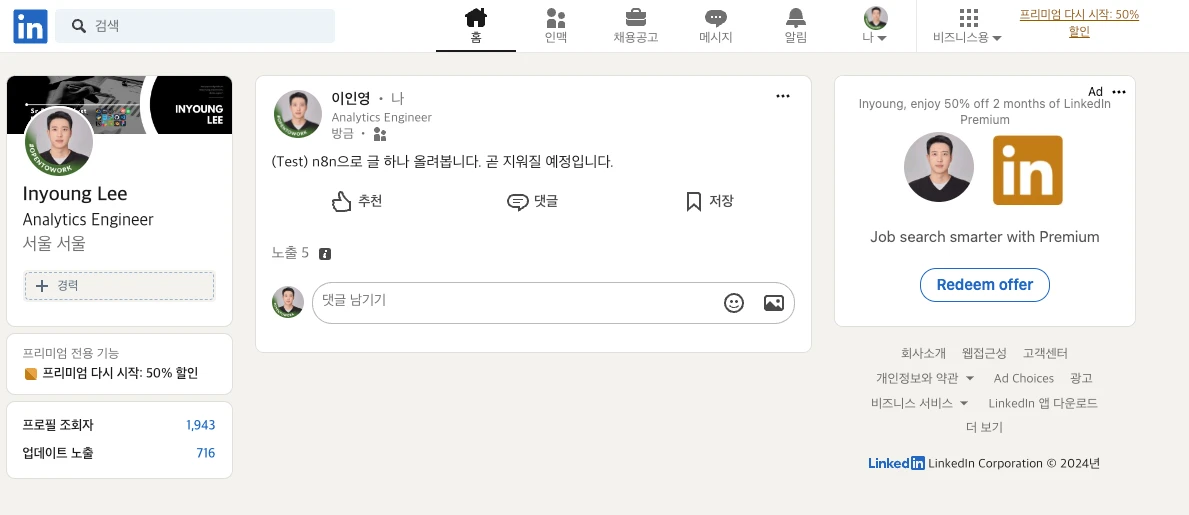Add 경력 to the profile
1189x515 pixels.
click(x=119, y=286)
